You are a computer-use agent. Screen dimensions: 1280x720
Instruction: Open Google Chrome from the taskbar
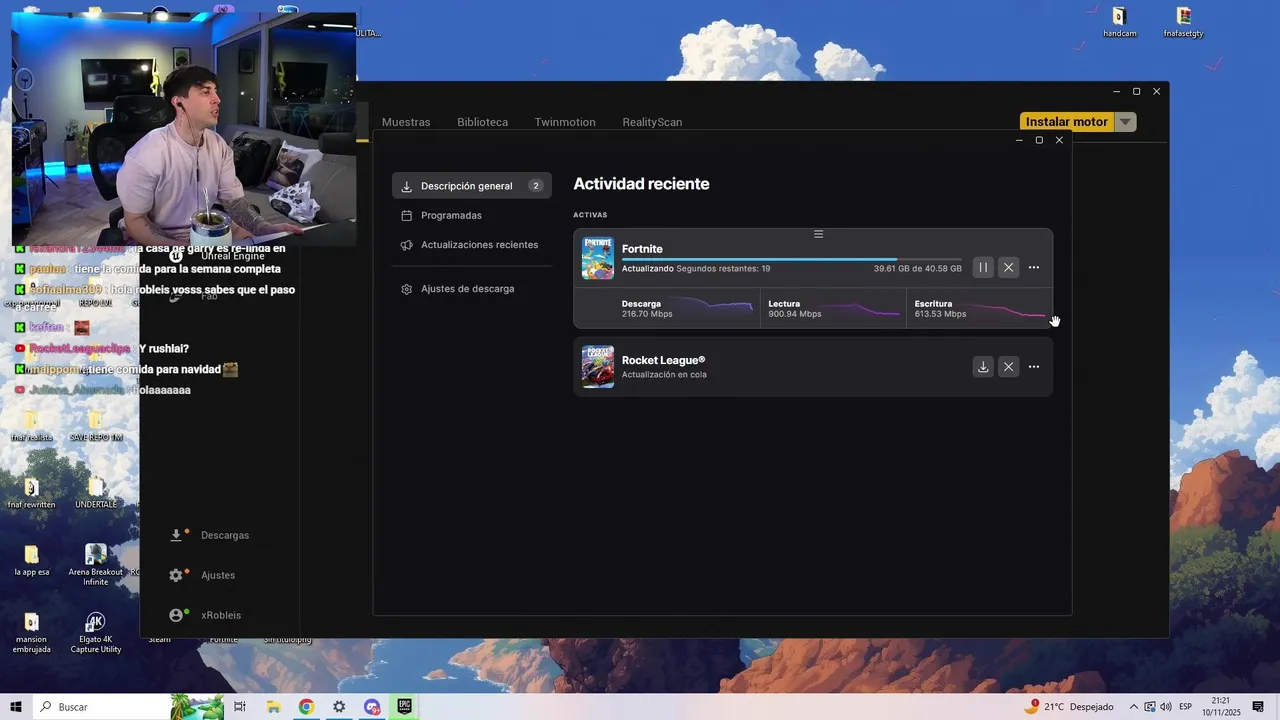pyautogui.click(x=306, y=707)
